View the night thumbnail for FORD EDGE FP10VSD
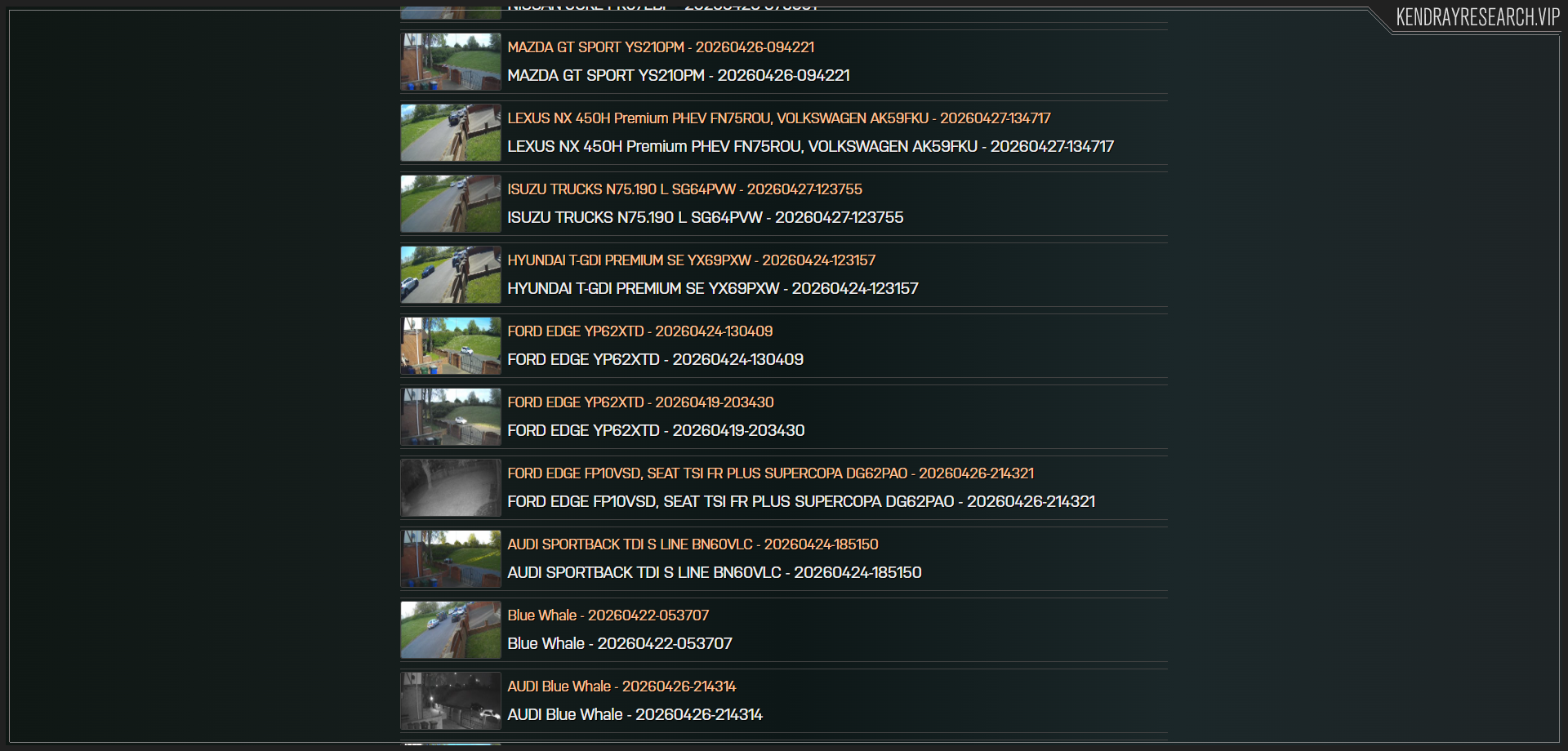This screenshot has height=751, width=1568. (451, 487)
